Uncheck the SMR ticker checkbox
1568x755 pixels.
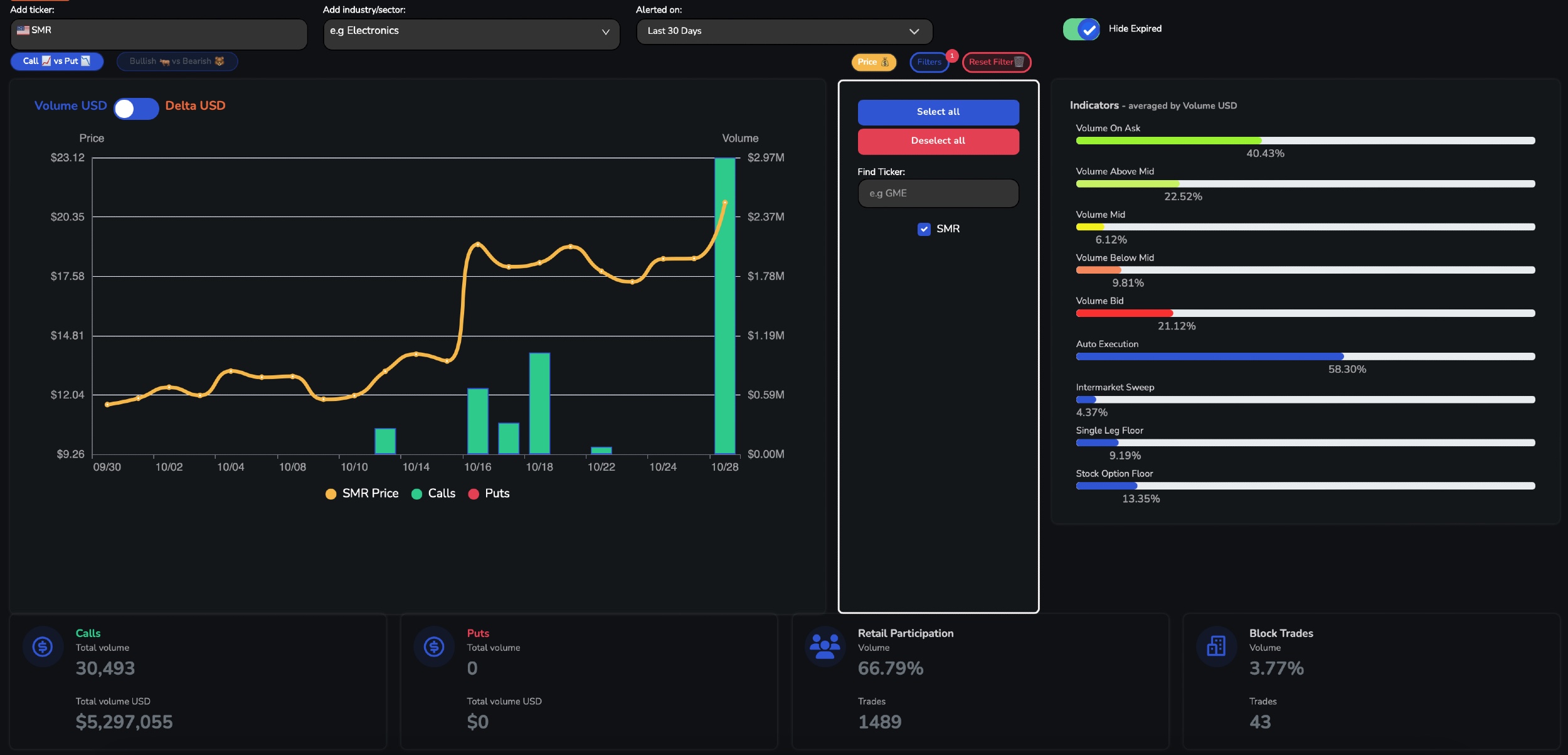pos(924,229)
